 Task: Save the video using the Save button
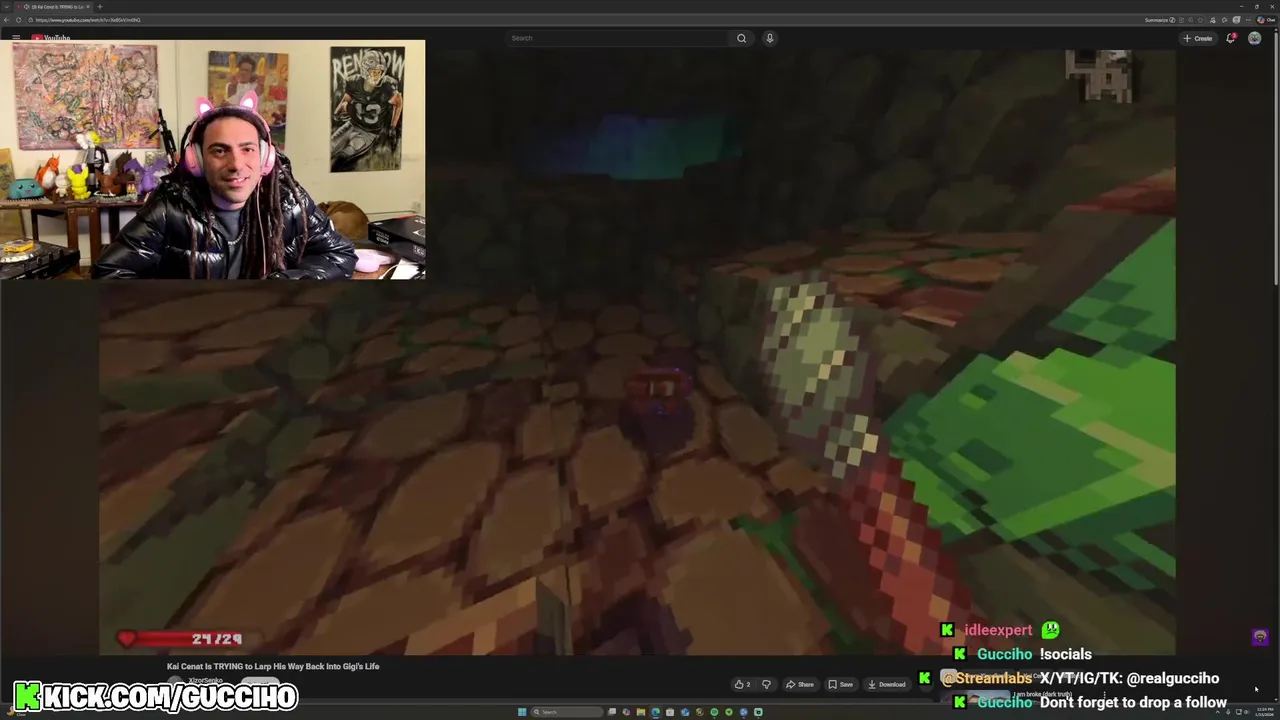click(840, 684)
